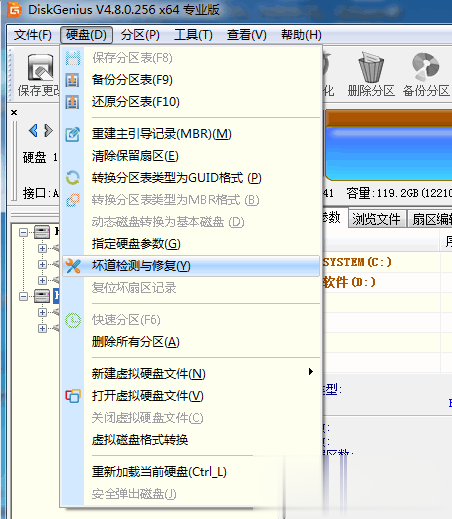The image size is (452, 519).
Task: Click the Backup Partition Table (F9) icon
Action: [x=72, y=80]
